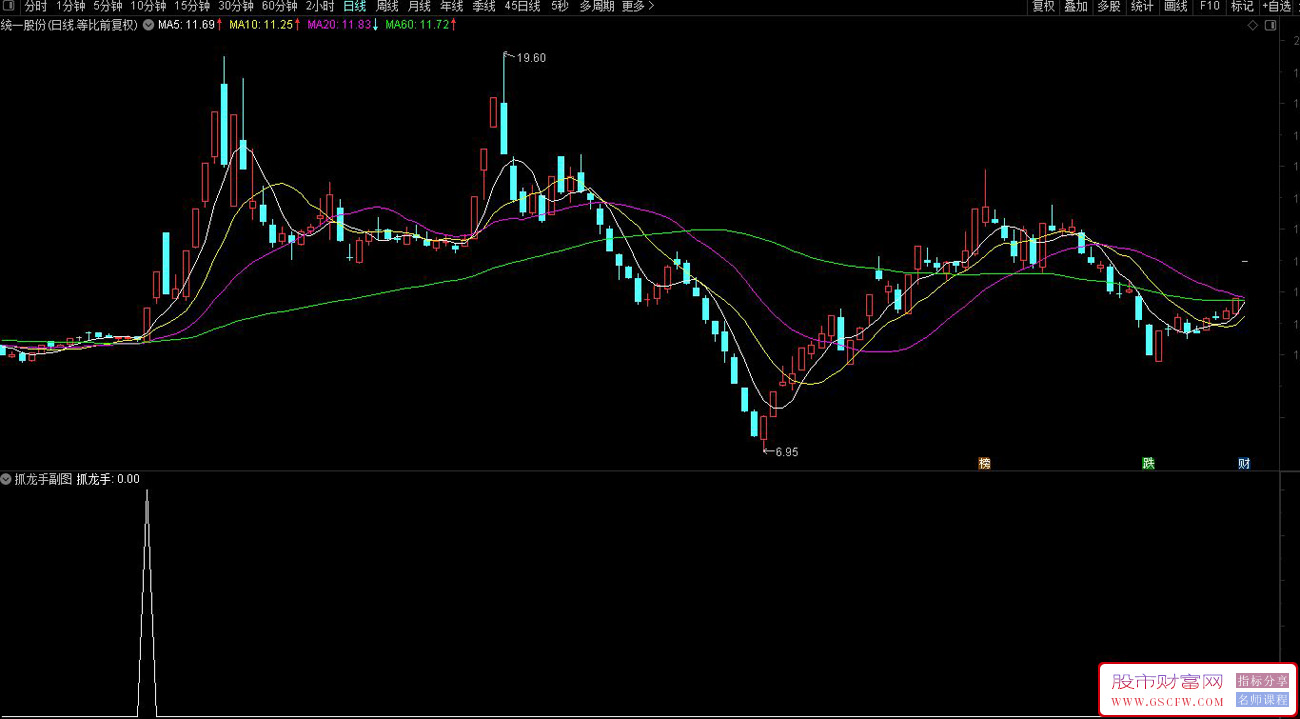Viewport: 1300px width, 719px height.
Task: Open the 名师课程 link
Action: tap(1262, 700)
